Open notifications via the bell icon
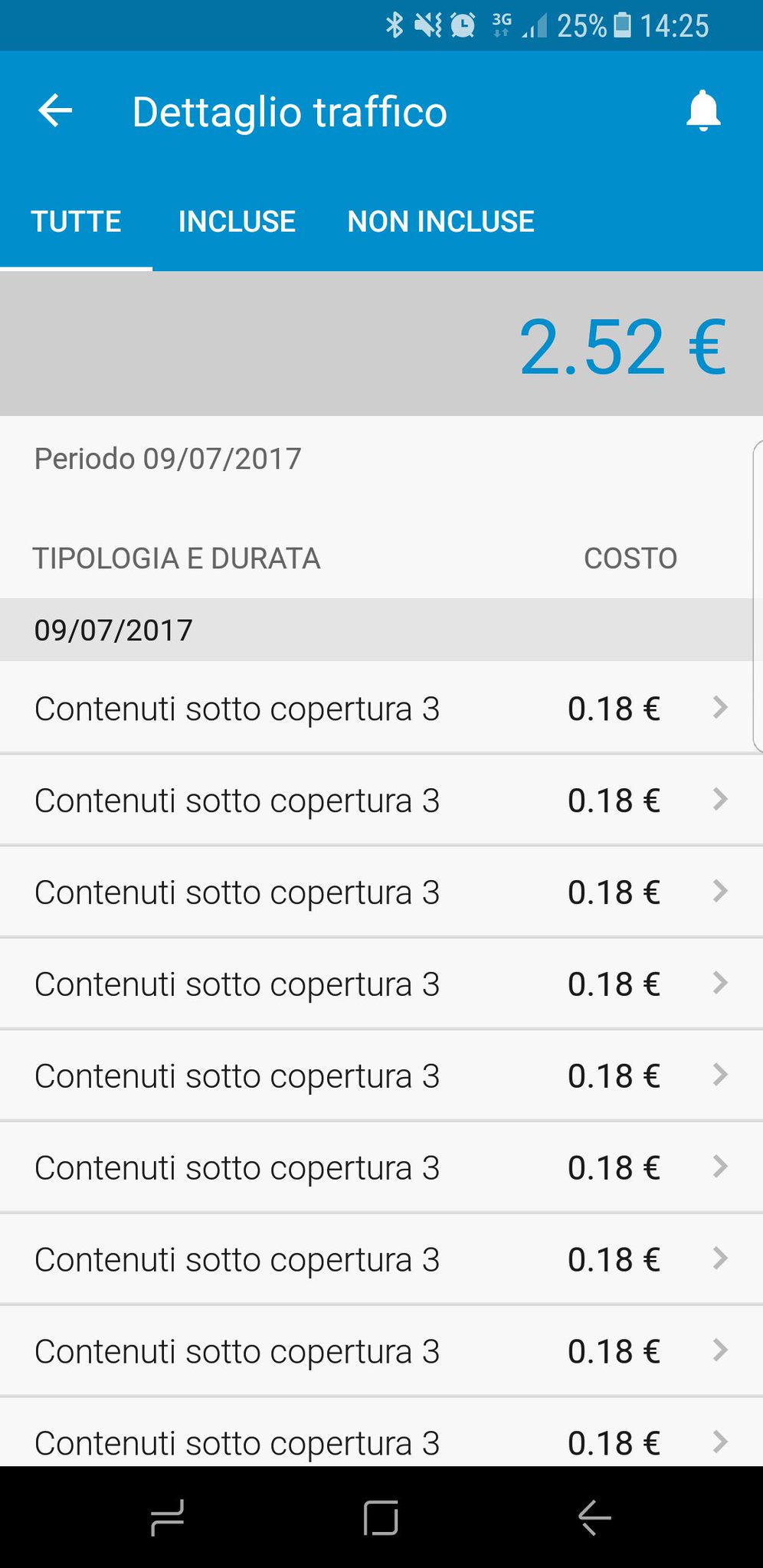The height and width of the screenshot is (1568, 763). pos(702,111)
